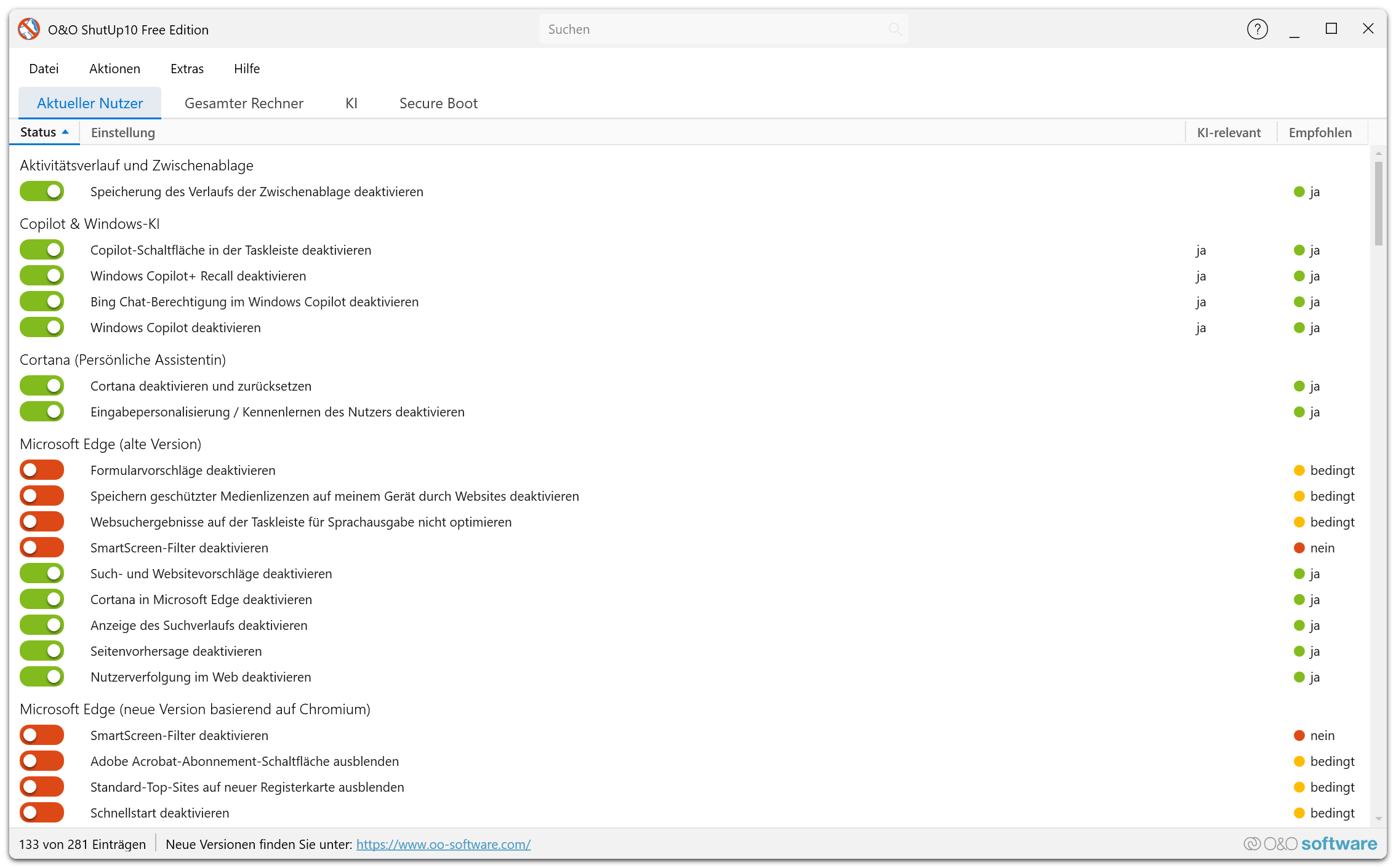Screen dimensions: 1396x868
Task: Open the oo-software.com link
Action: (x=443, y=844)
